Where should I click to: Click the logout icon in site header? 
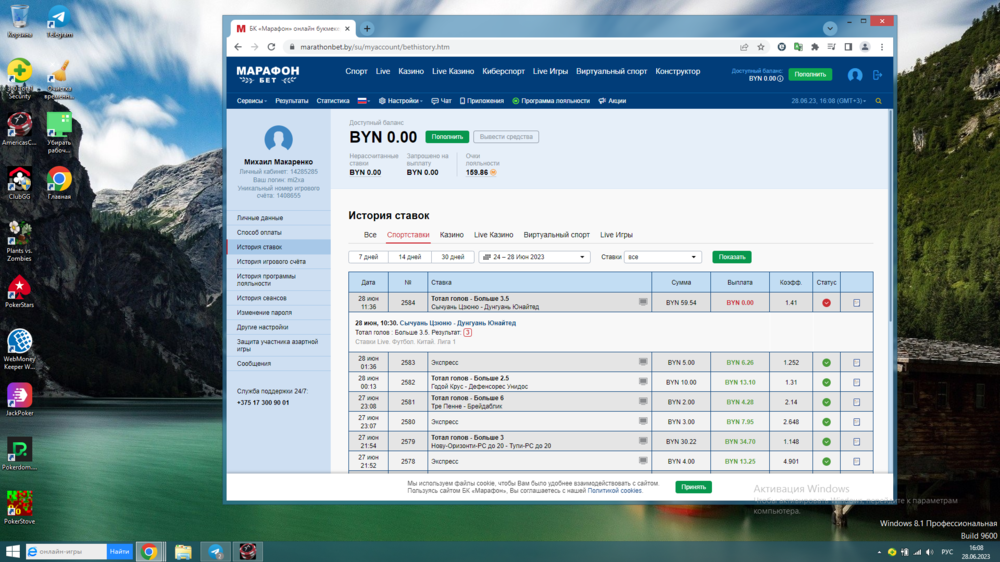877,75
